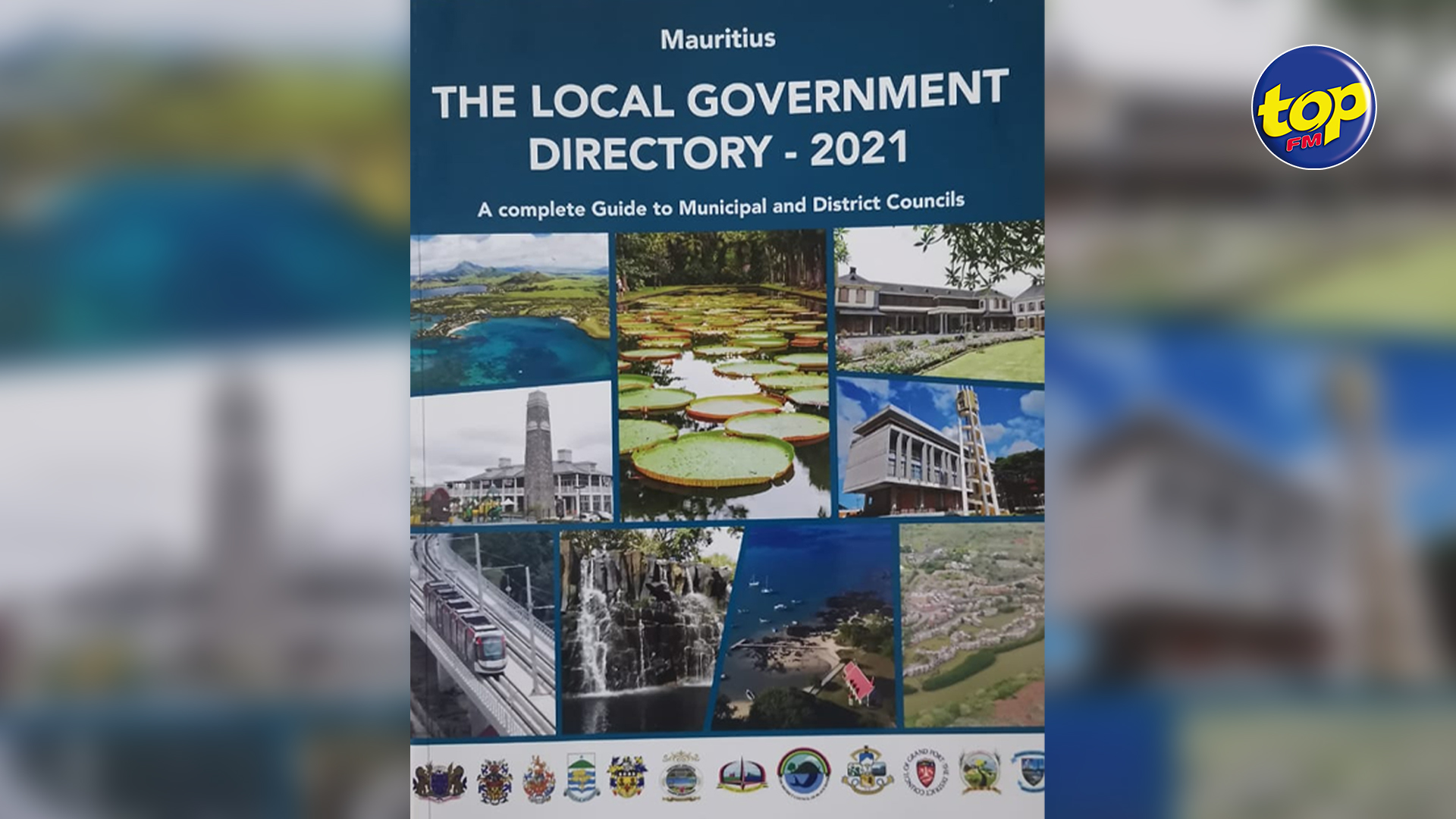Click the green-blue shield crest with white border
Image resolution: width=1456 pixels, height=819 pixels.
[582, 777]
